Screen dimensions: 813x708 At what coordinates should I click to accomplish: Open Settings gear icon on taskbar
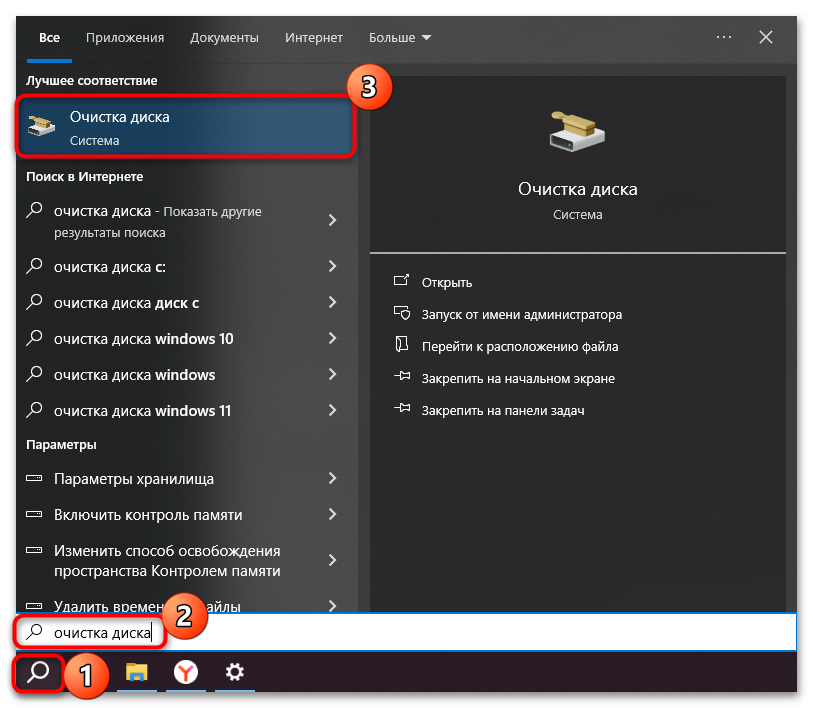[235, 673]
